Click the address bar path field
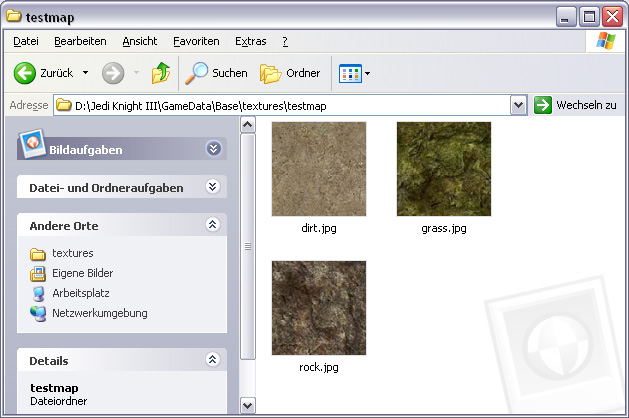The height and width of the screenshot is (418, 629). 282,106
